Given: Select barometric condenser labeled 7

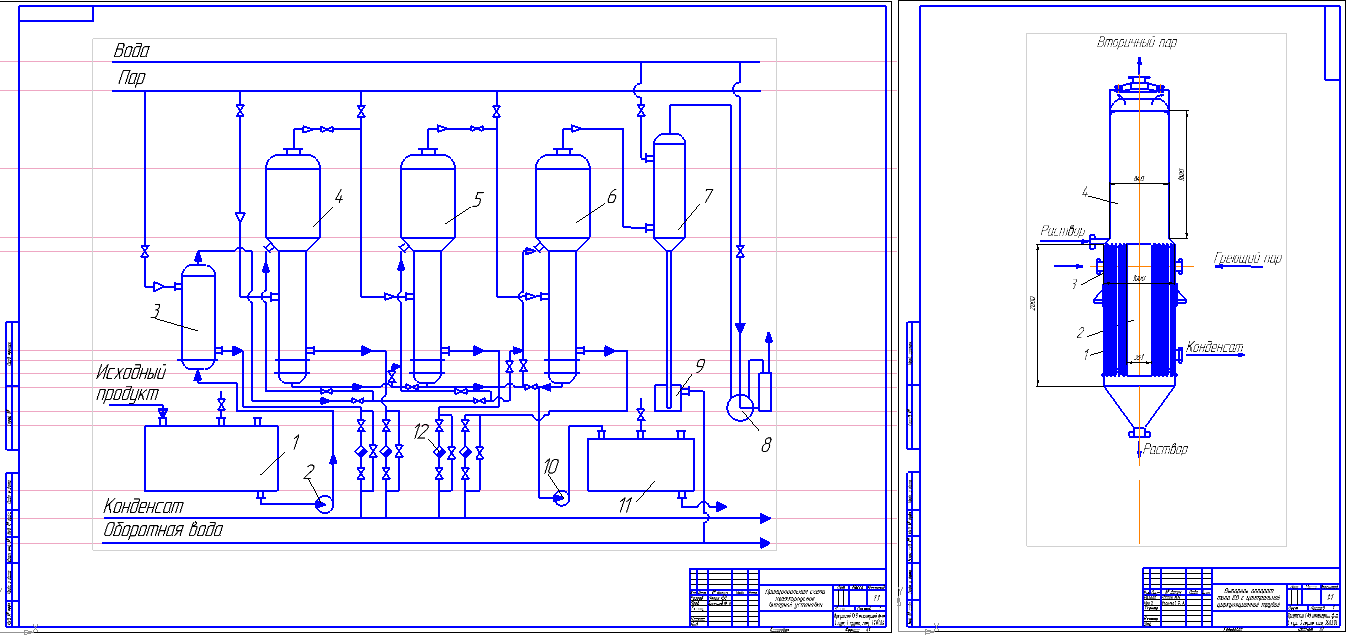Looking at the screenshot, I should pyautogui.click(x=667, y=190).
